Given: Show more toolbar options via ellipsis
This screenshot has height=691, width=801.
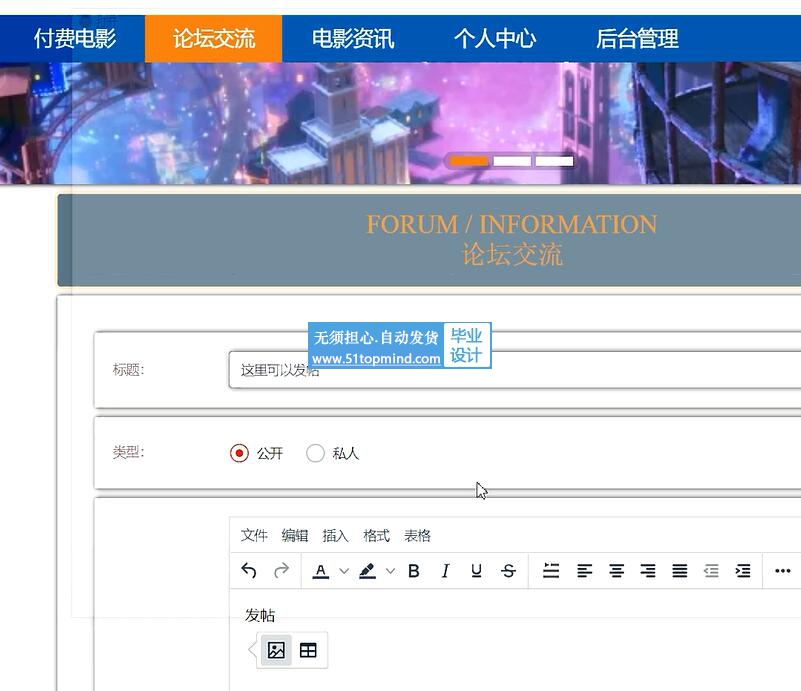Looking at the screenshot, I should [783, 571].
